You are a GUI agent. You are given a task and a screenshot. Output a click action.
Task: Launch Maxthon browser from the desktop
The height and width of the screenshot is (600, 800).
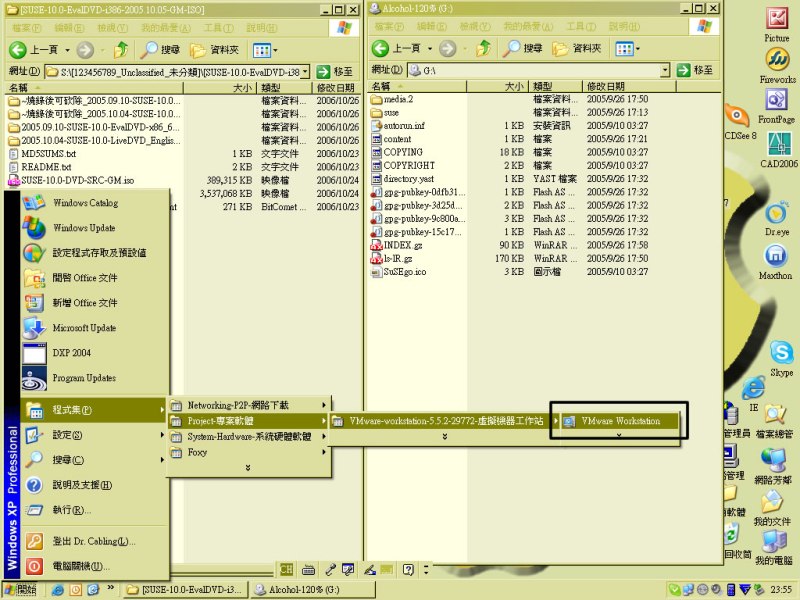coord(776,262)
